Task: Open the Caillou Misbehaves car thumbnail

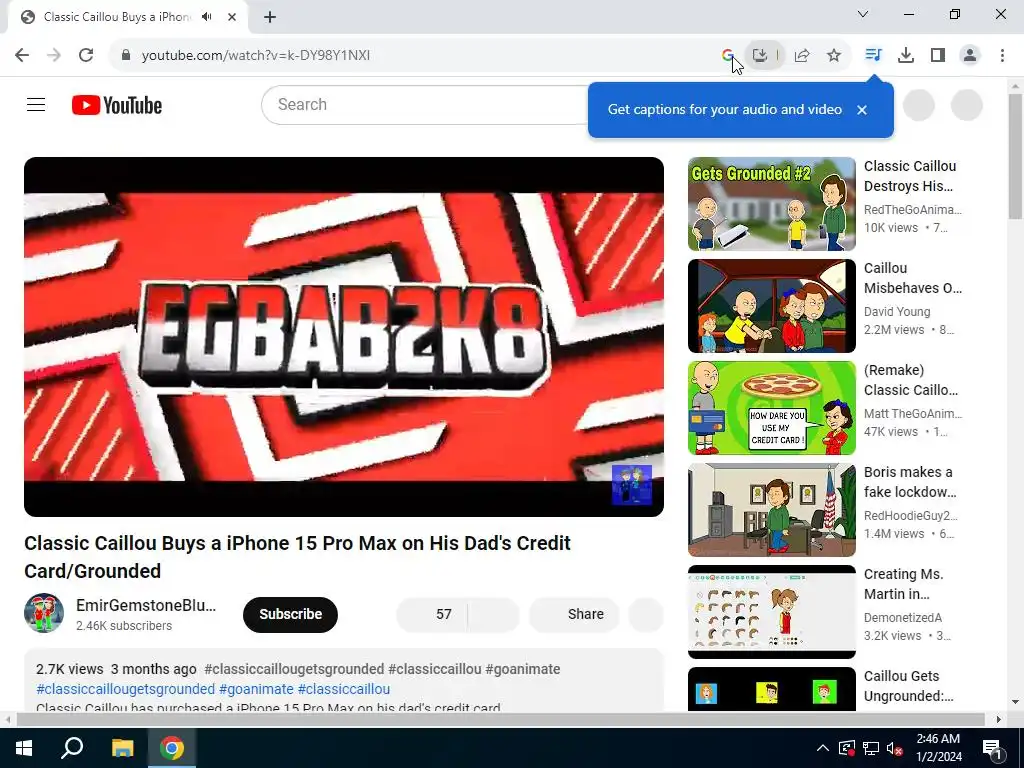Action: click(772, 306)
